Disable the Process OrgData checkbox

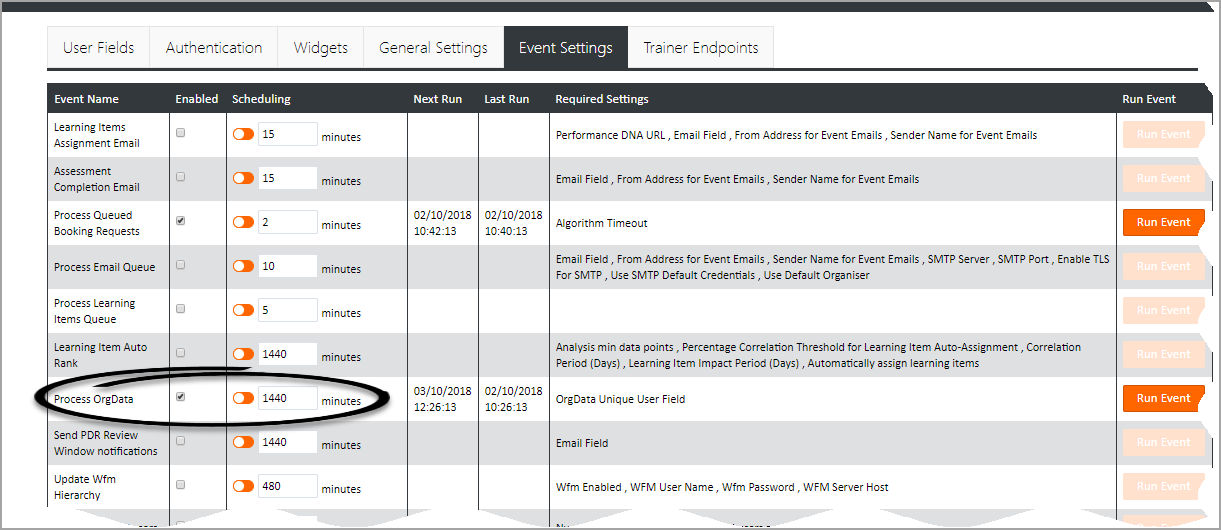[x=181, y=397]
